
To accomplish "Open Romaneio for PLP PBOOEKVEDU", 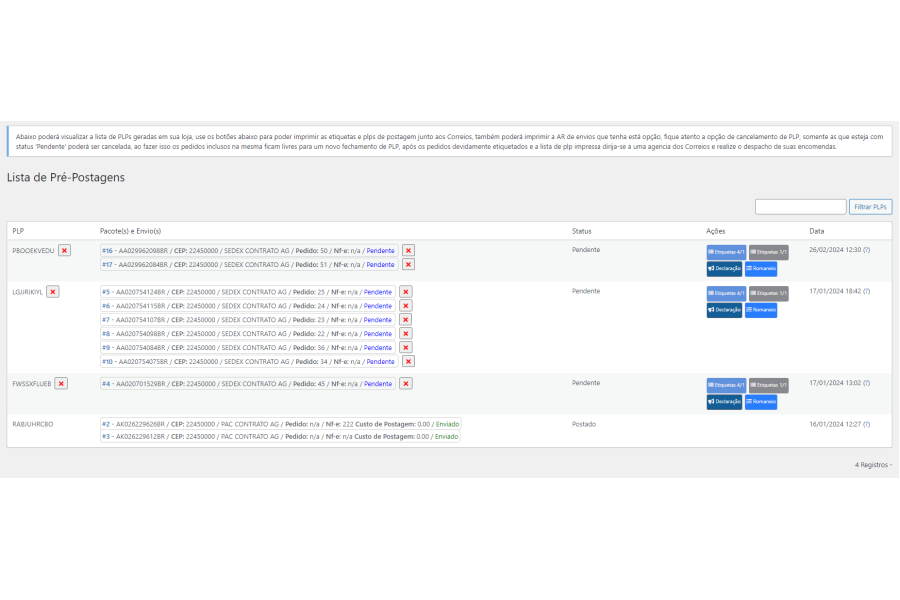I will 761,269.
